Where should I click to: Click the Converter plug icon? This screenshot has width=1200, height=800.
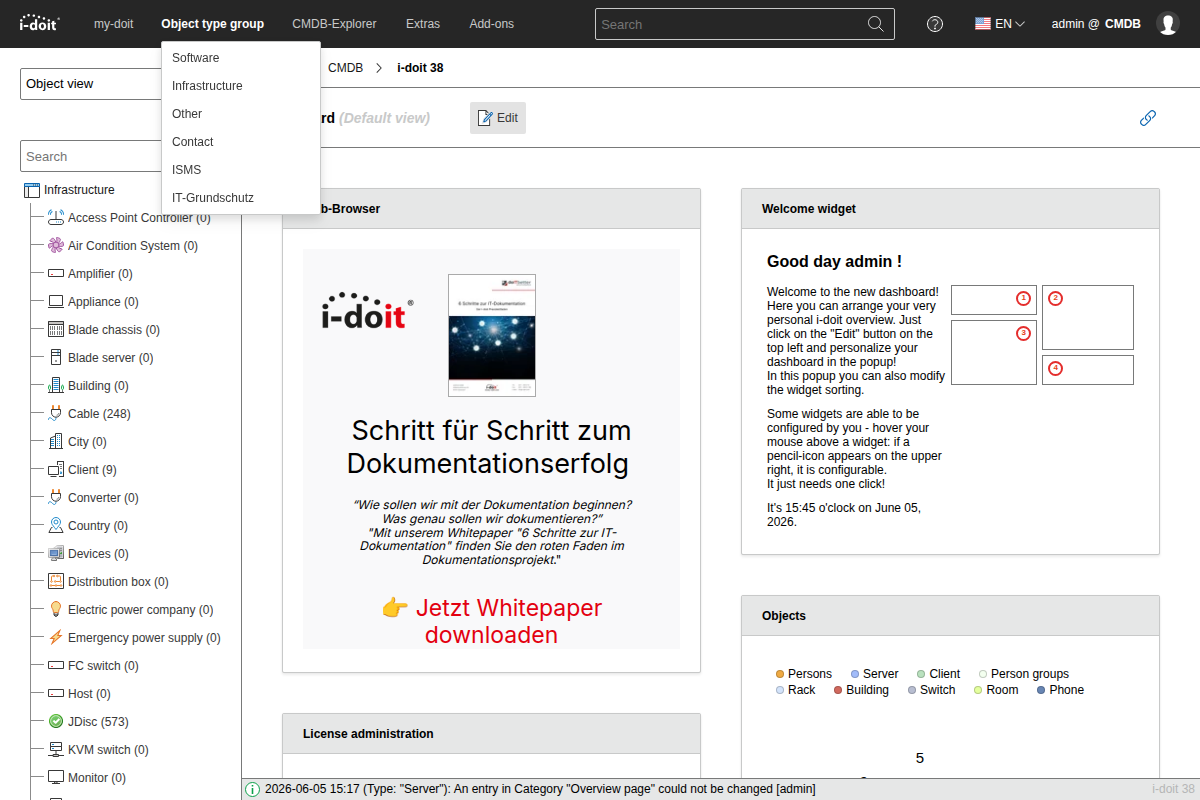click(56, 498)
